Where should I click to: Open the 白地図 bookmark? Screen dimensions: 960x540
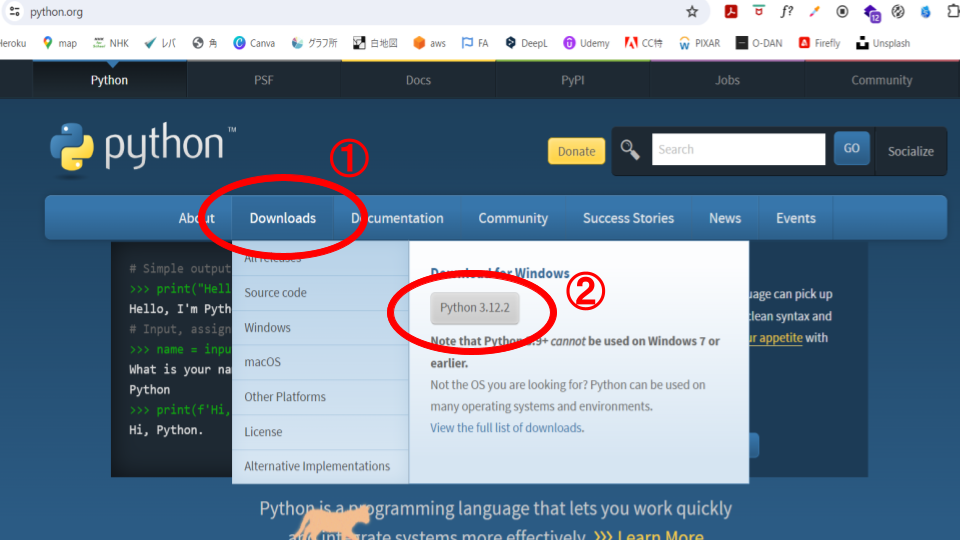pyautogui.click(x=375, y=43)
